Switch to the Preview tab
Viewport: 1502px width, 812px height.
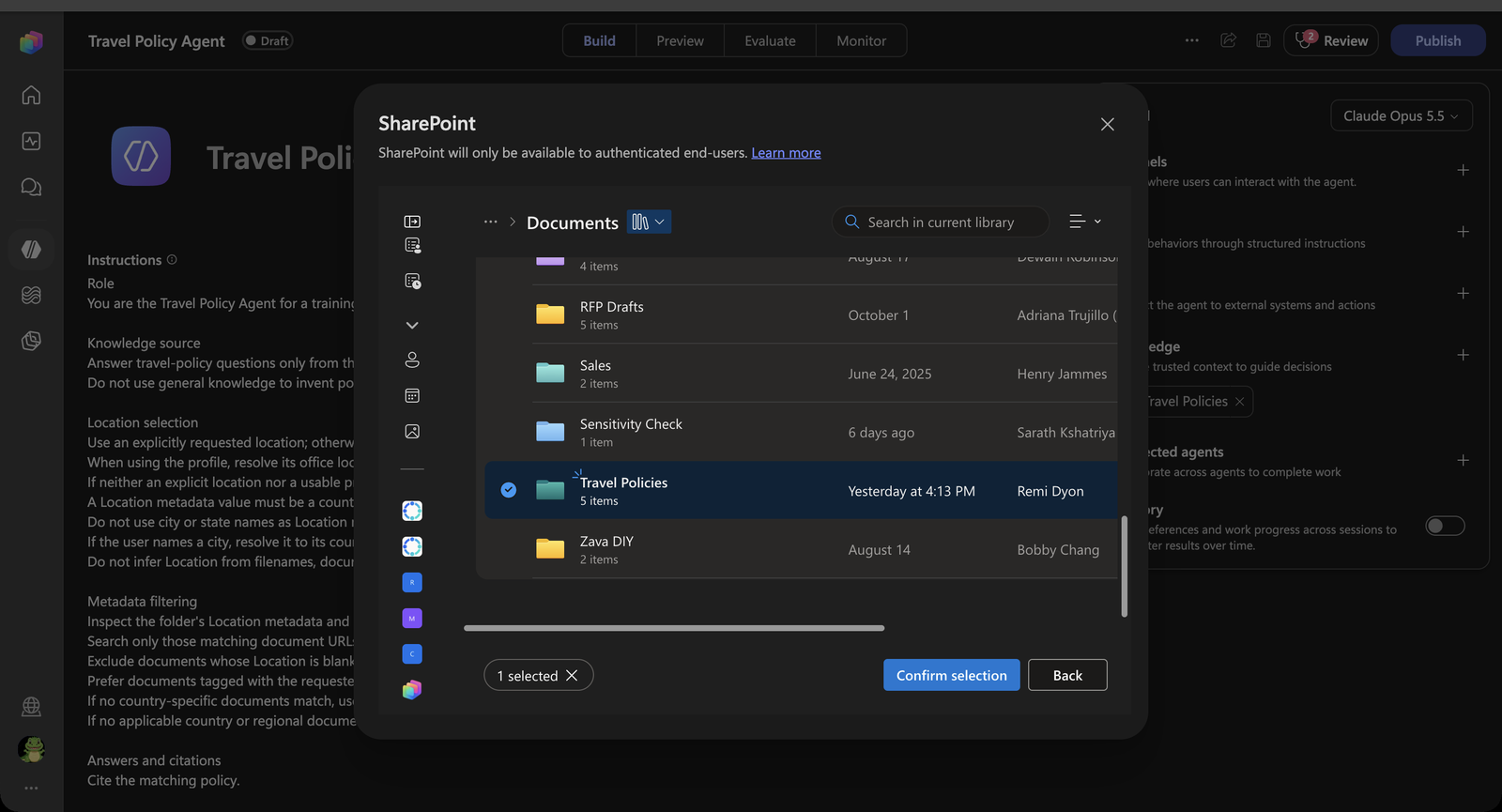(680, 41)
